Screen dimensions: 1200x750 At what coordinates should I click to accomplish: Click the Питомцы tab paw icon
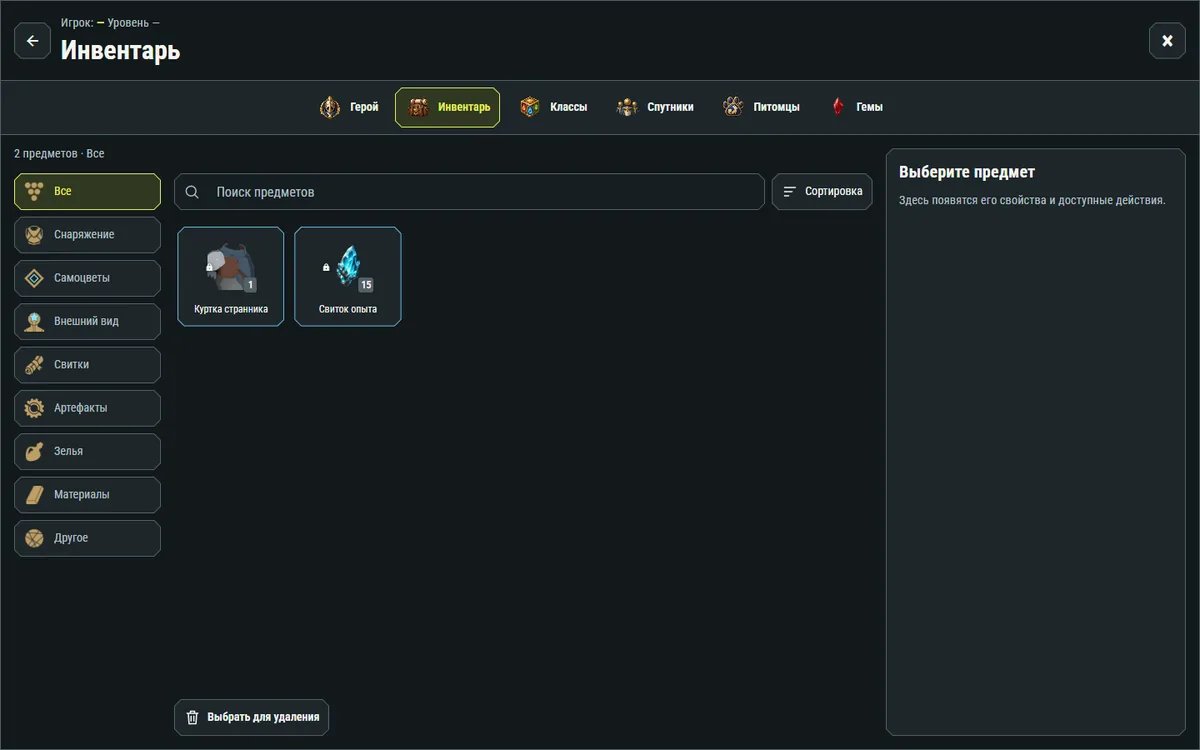[733, 107]
